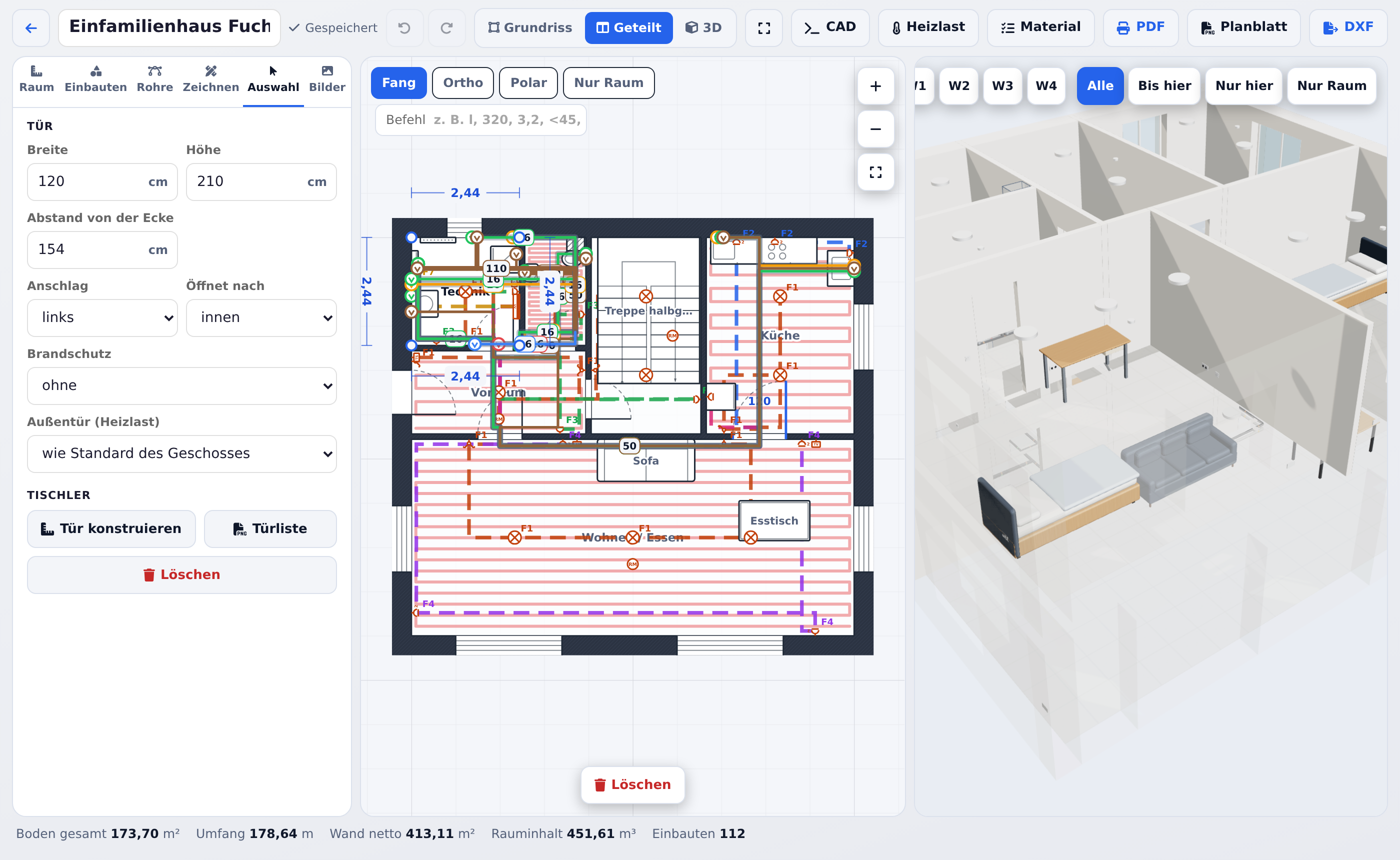This screenshot has width=1400, height=860.
Task: Click floating Löschen button below plan
Action: pyautogui.click(x=632, y=784)
